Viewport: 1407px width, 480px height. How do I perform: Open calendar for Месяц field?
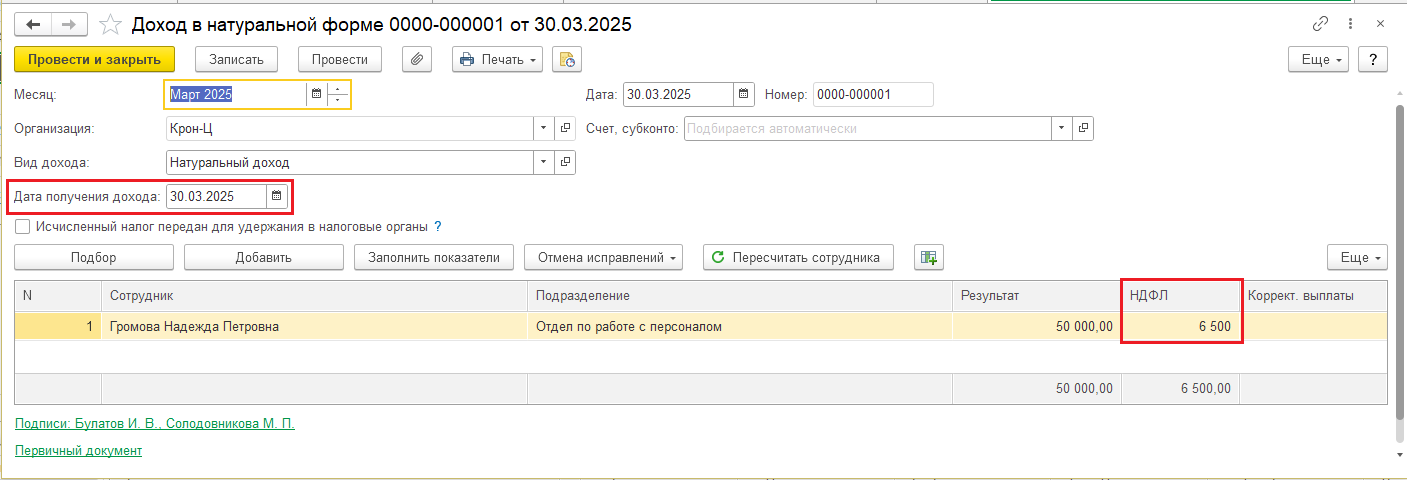316,95
